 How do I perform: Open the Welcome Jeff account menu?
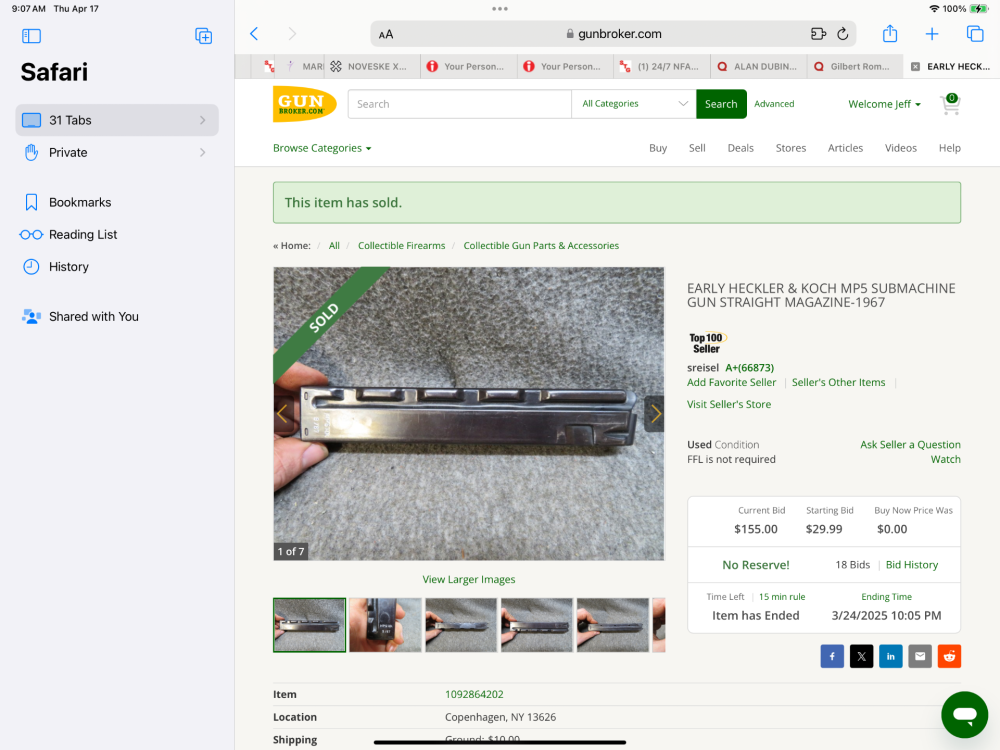point(884,104)
